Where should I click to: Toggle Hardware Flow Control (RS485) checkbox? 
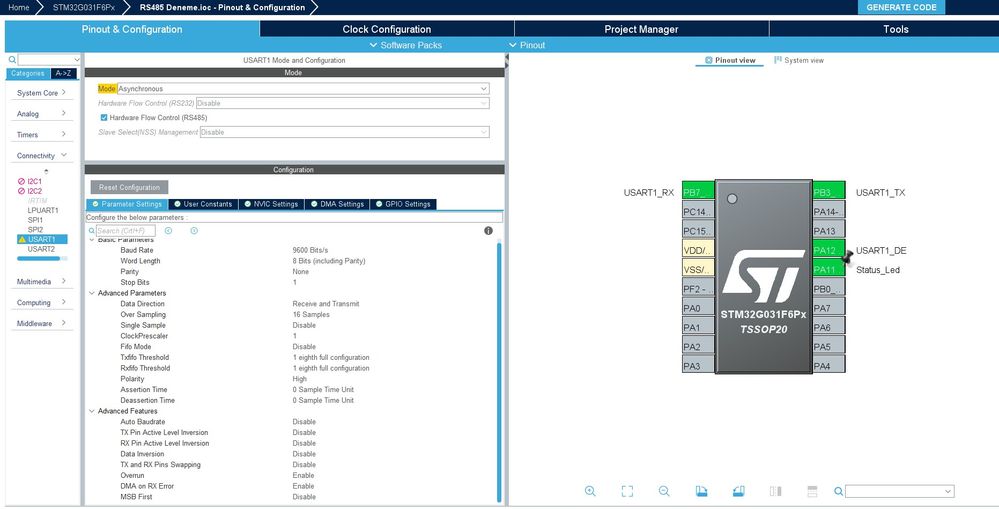pyautogui.click(x=104, y=118)
